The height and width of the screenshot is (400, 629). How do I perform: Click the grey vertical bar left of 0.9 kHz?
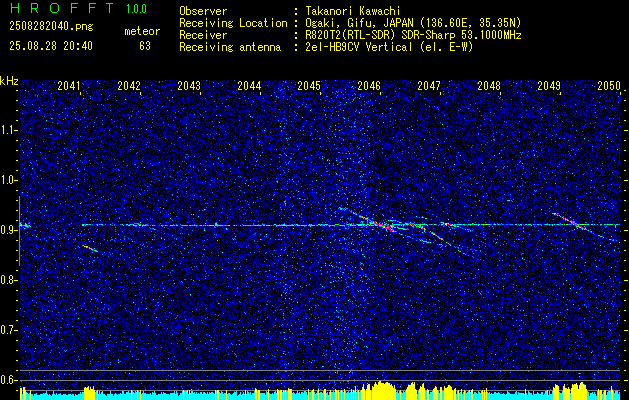[x=19, y=231]
